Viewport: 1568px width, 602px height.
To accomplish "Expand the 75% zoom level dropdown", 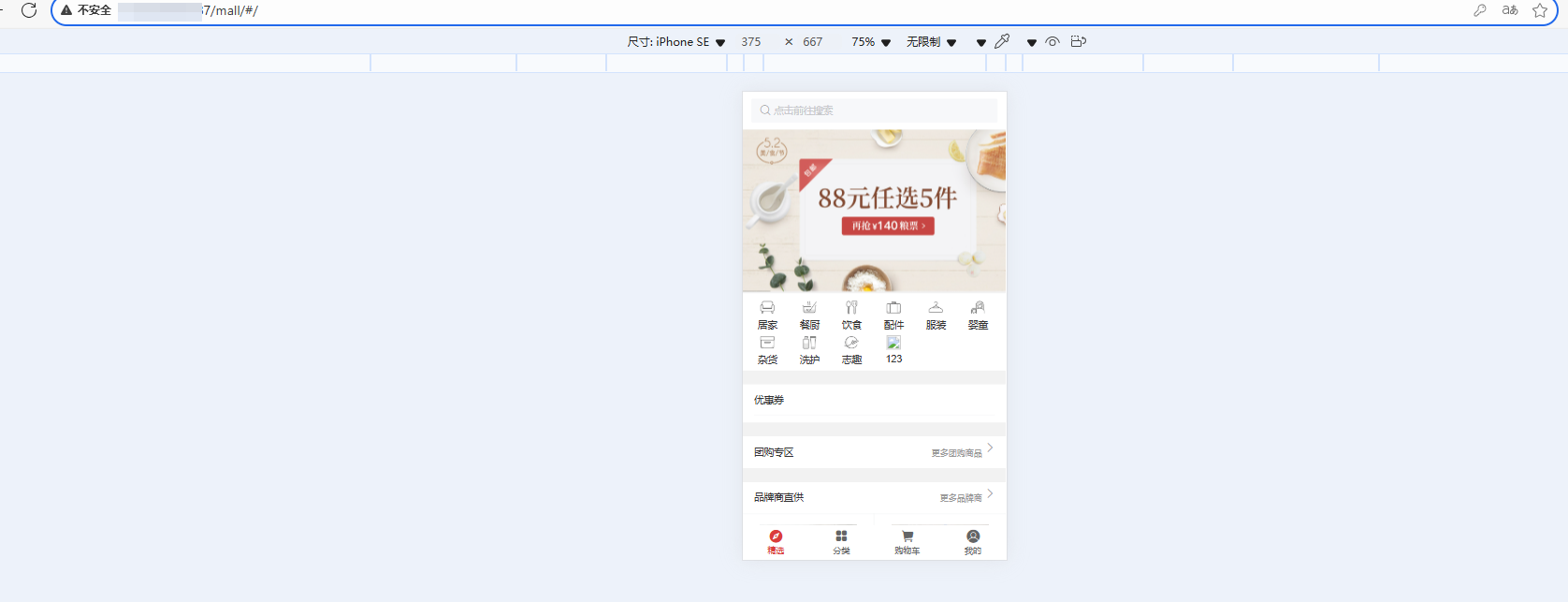I will point(870,42).
